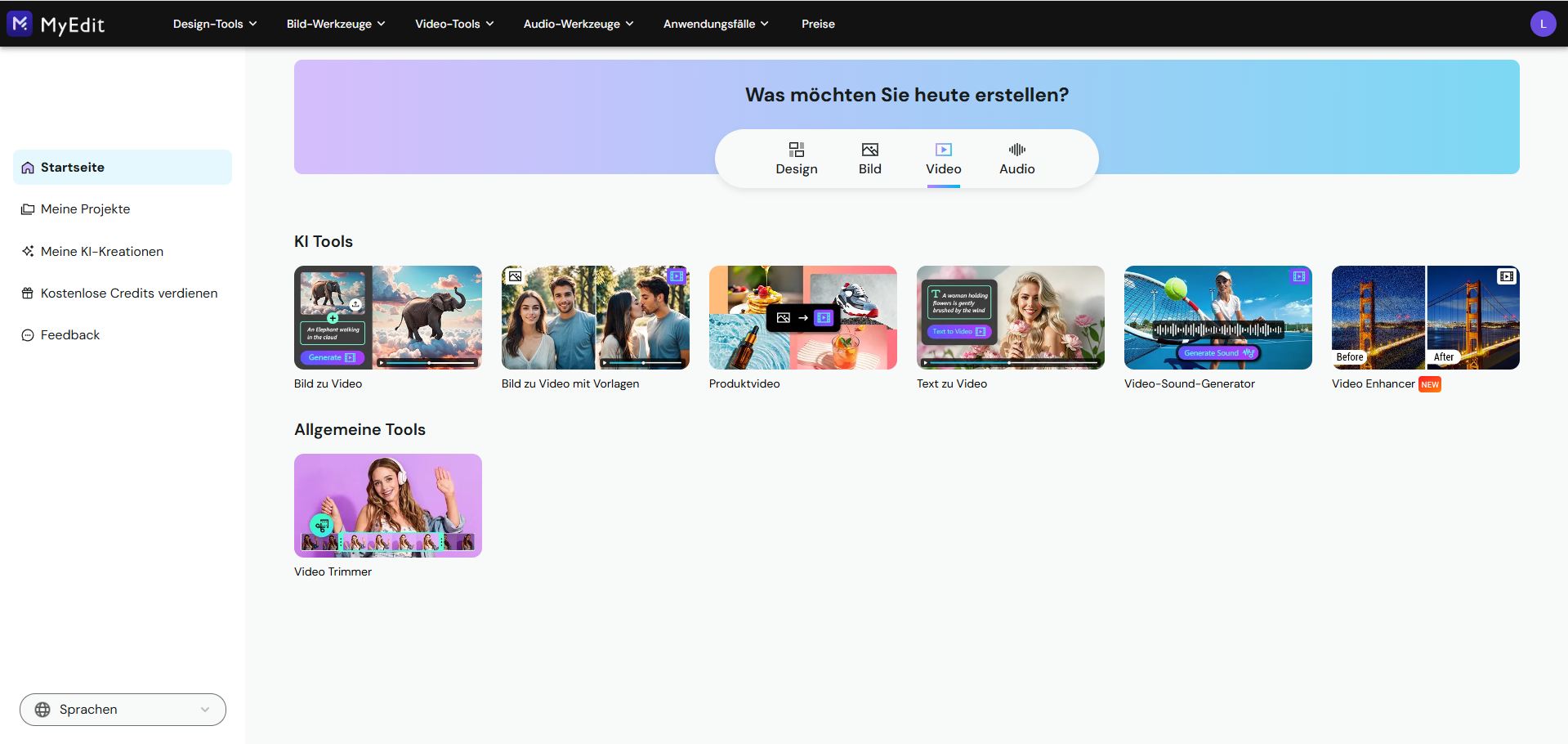Open Kostenlose Credits verdienen
Viewport: 1568px width, 744px height.
point(123,294)
